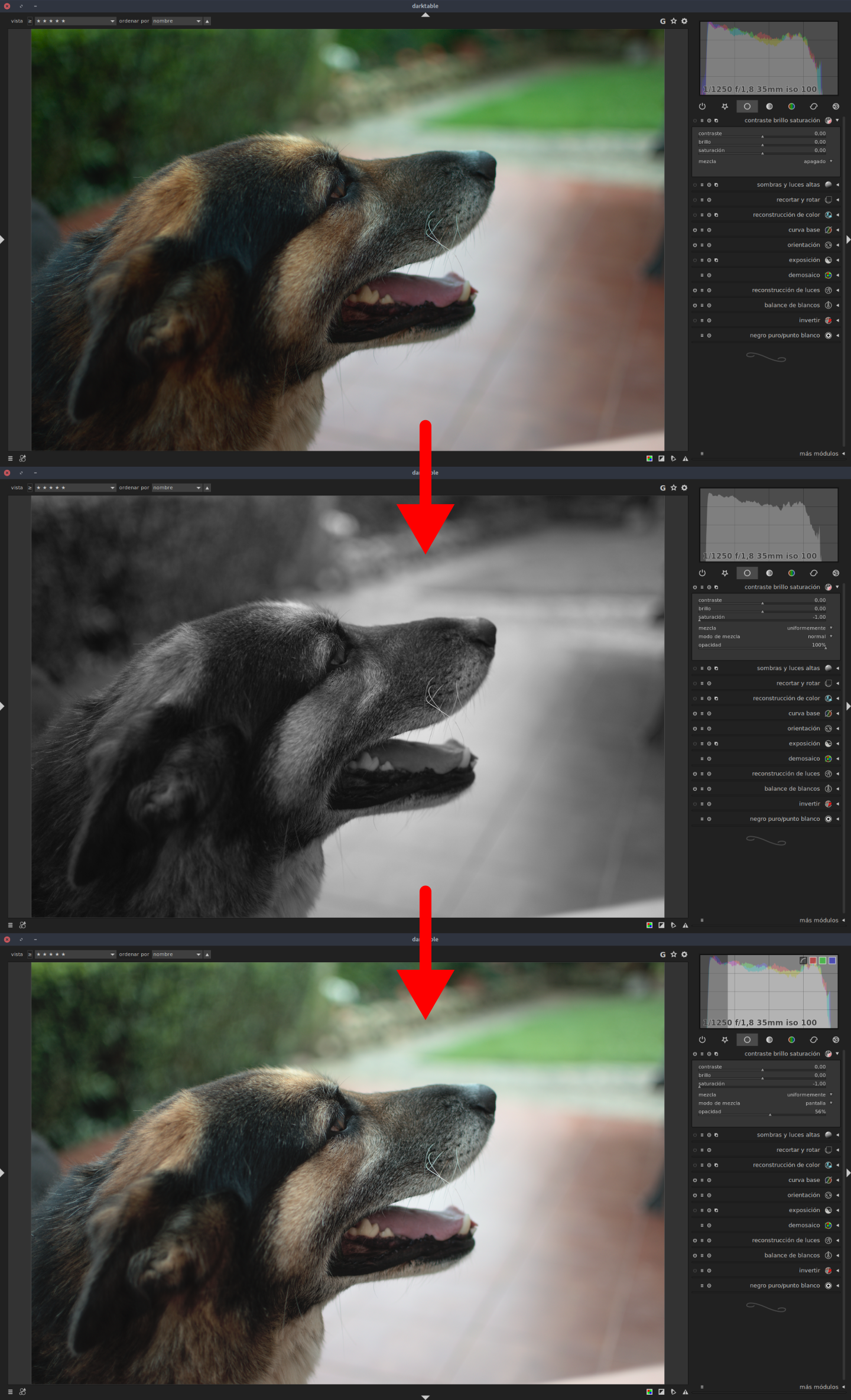Image resolution: width=851 pixels, height=1400 pixels.
Task: Reset contraste brillo saturación in top window
Action: coord(709,121)
